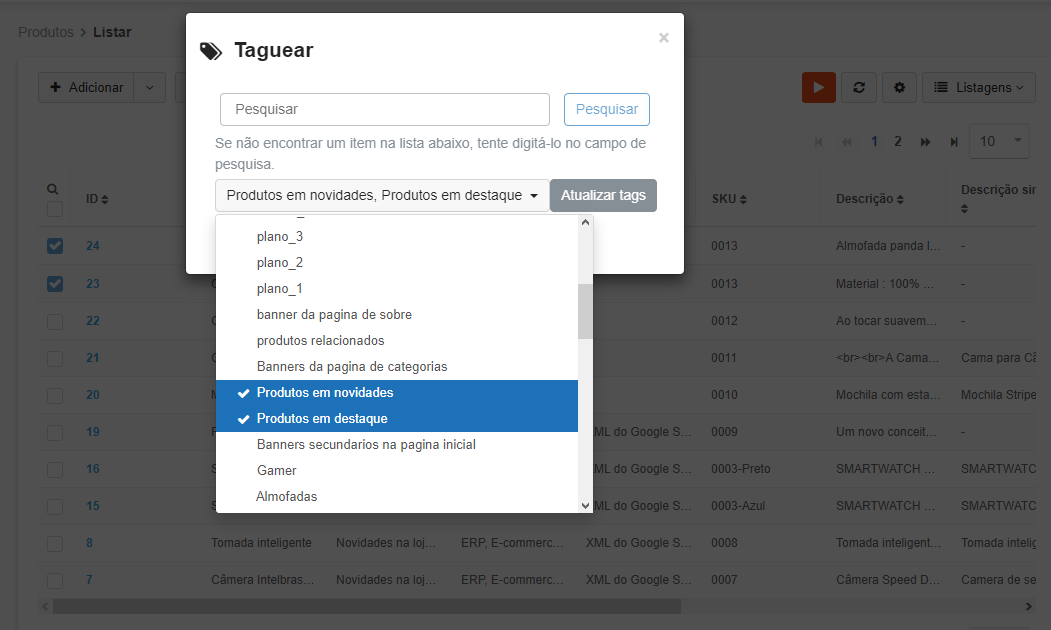Open the Listagens dropdown
Viewport: 1051px width, 630px height.
click(x=978, y=87)
